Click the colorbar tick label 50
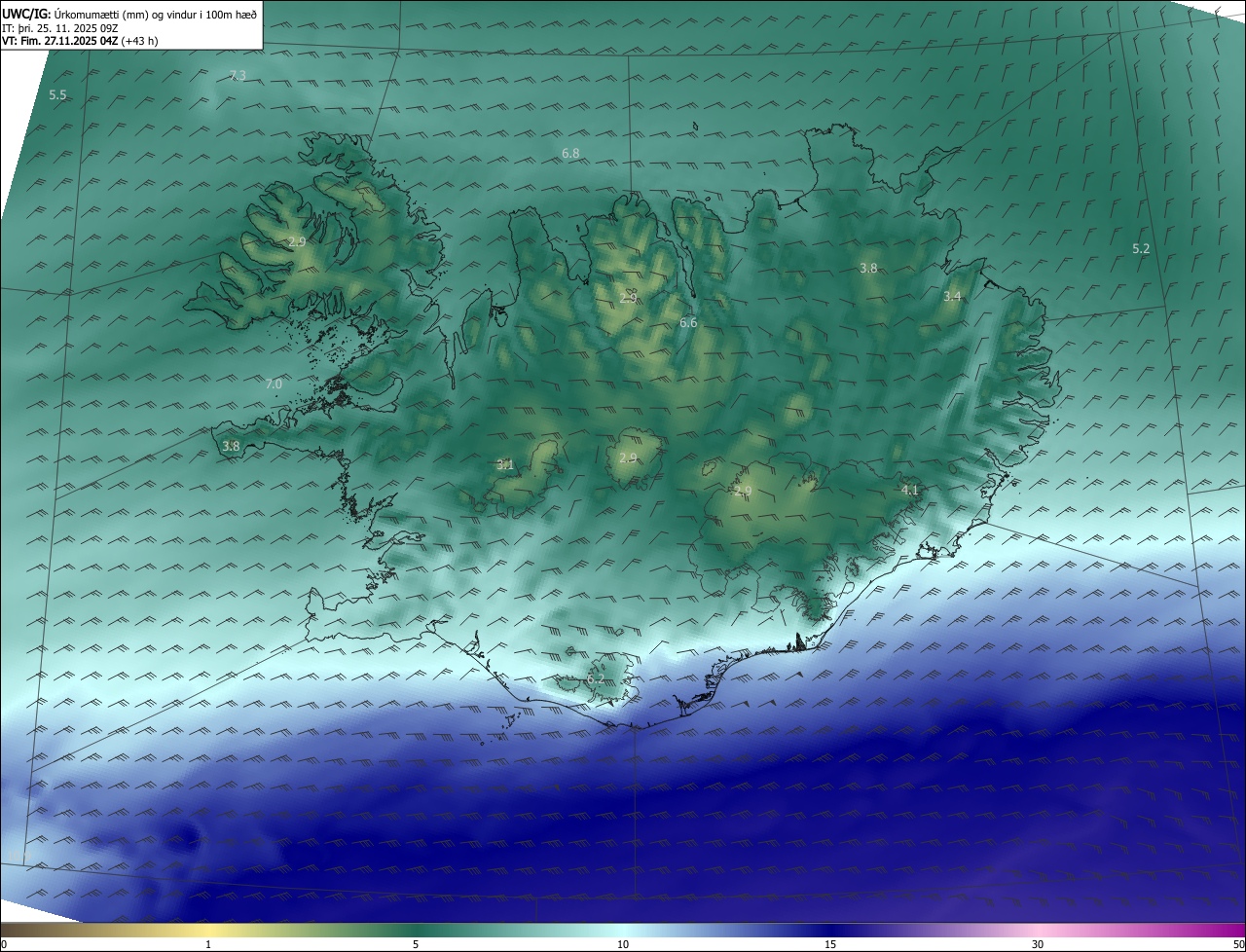Viewport: 1246px width, 952px height. pyautogui.click(x=1238, y=944)
